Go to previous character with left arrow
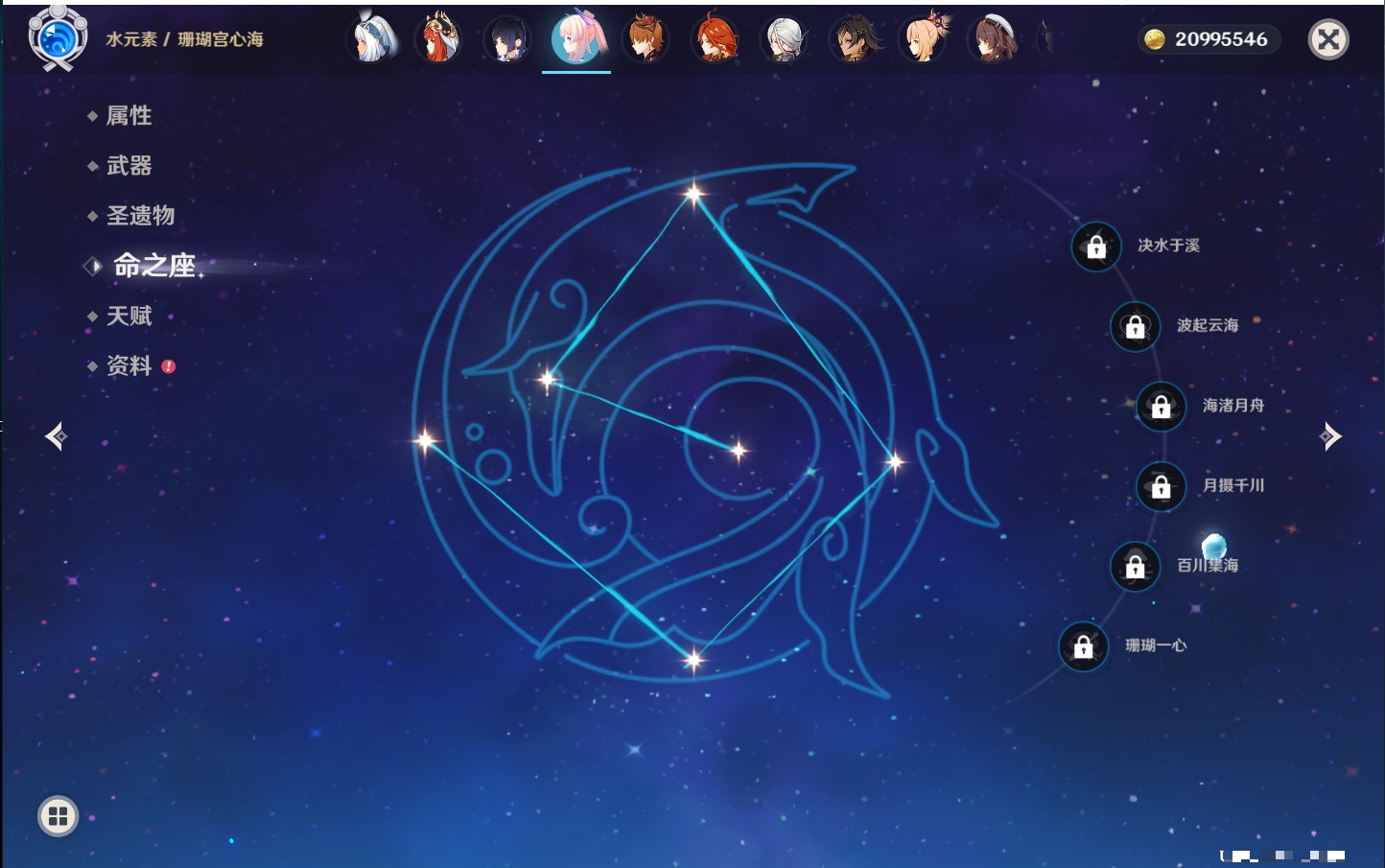1385x868 pixels. pos(56,436)
